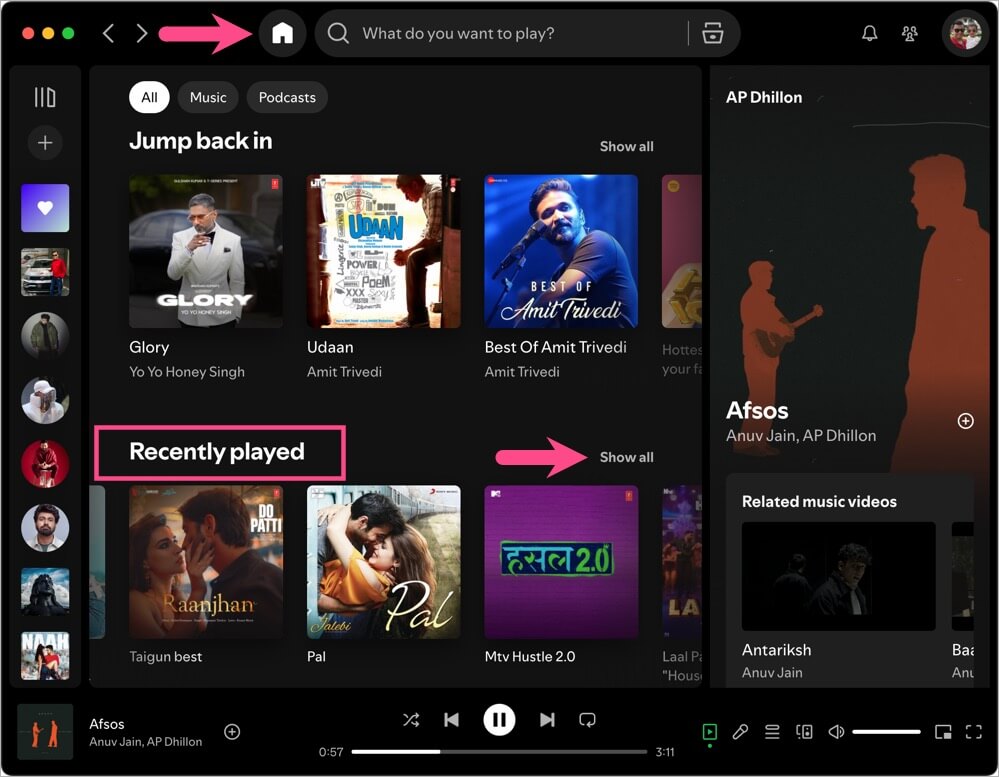Screen dimensions: 999x777
Task: Click Afsos title in the player bar
Action: pyautogui.click(x=106, y=724)
